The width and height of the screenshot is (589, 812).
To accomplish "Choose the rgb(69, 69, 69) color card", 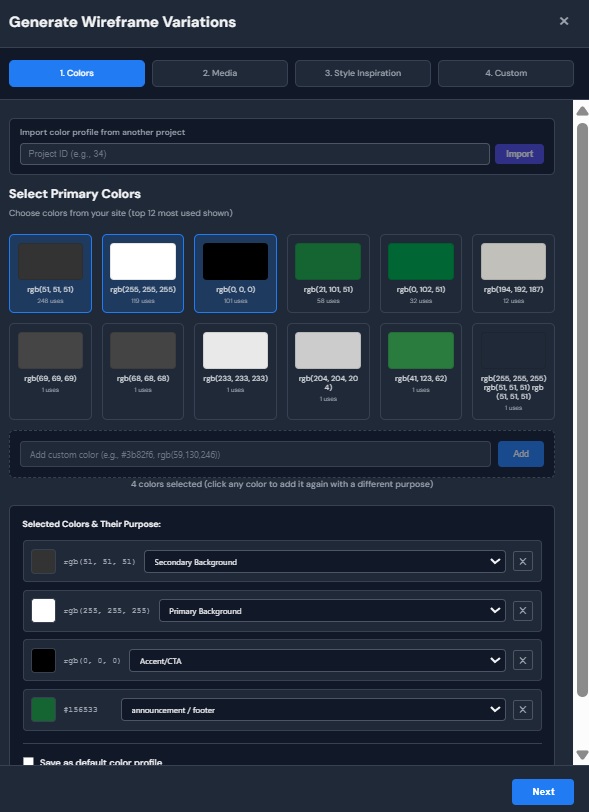I will [50, 371].
